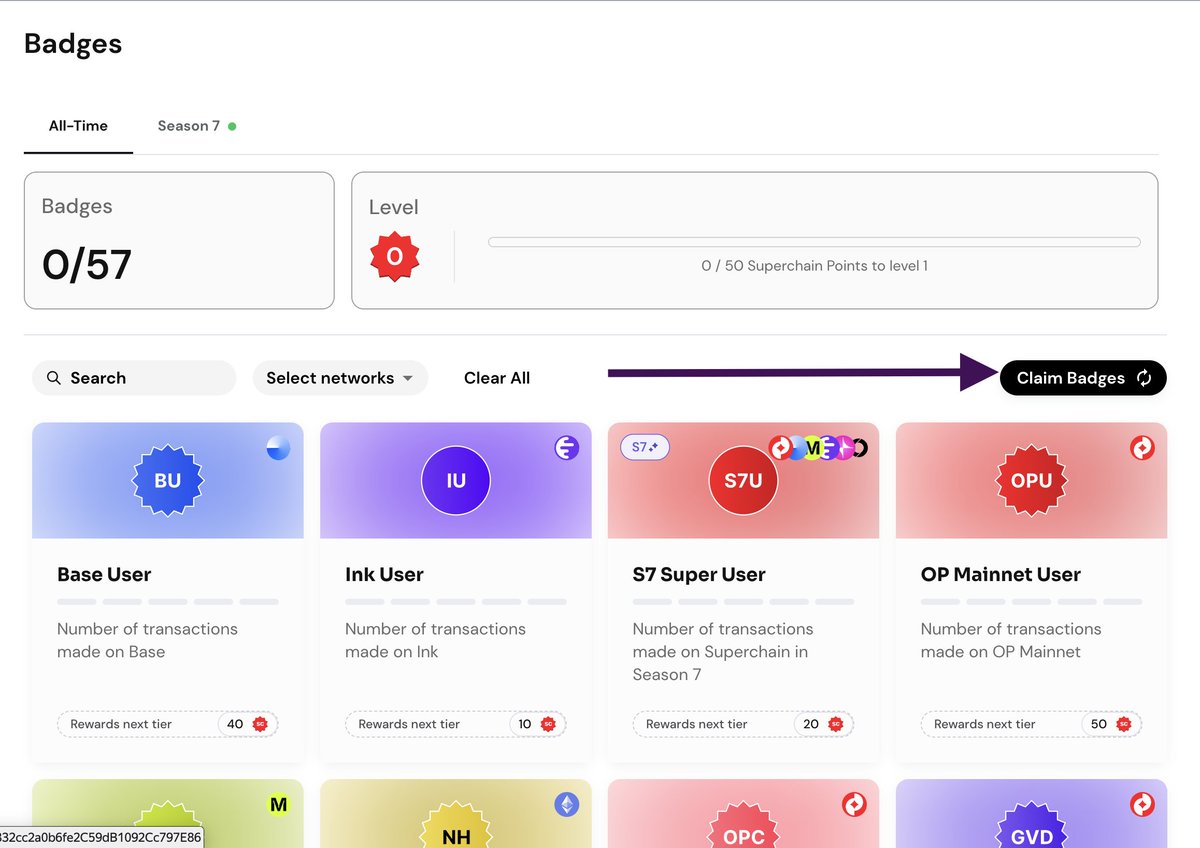Screen dimensions: 1200x848
Task: Switch to the Season 7 tab
Action: (197, 126)
